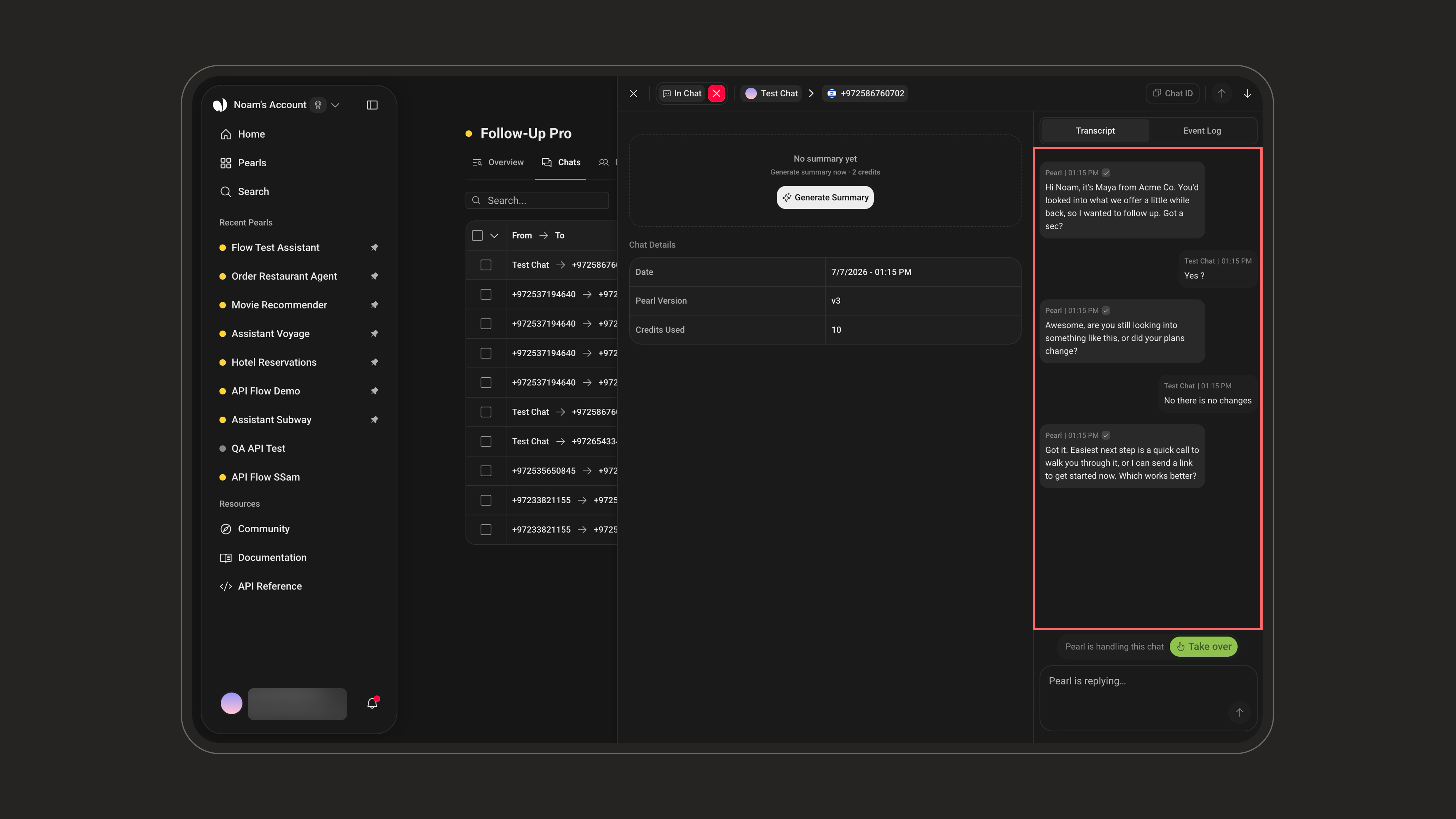This screenshot has height=819, width=1456.
Task: Click the From column header
Action: click(x=522, y=236)
